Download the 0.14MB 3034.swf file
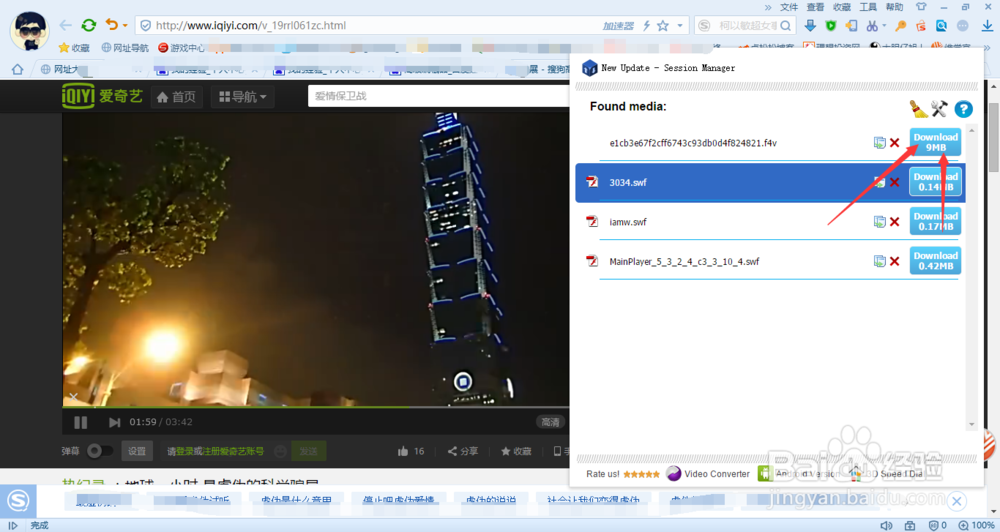 coord(935,182)
